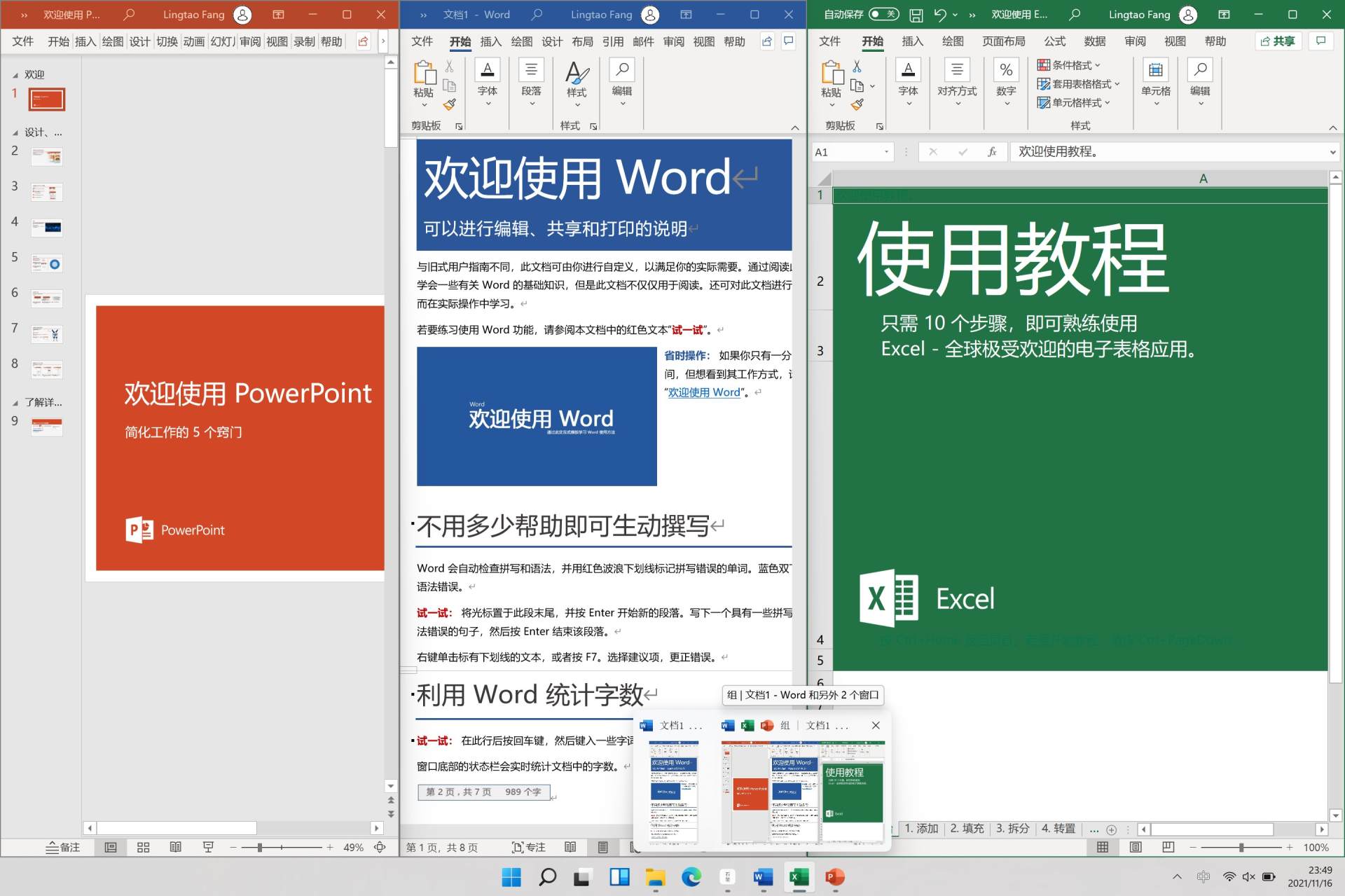This screenshot has height=896, width=1345.
Task: Select the Format Painter brush in Excel
Action: pyautogui.click(x=857, y=104)
